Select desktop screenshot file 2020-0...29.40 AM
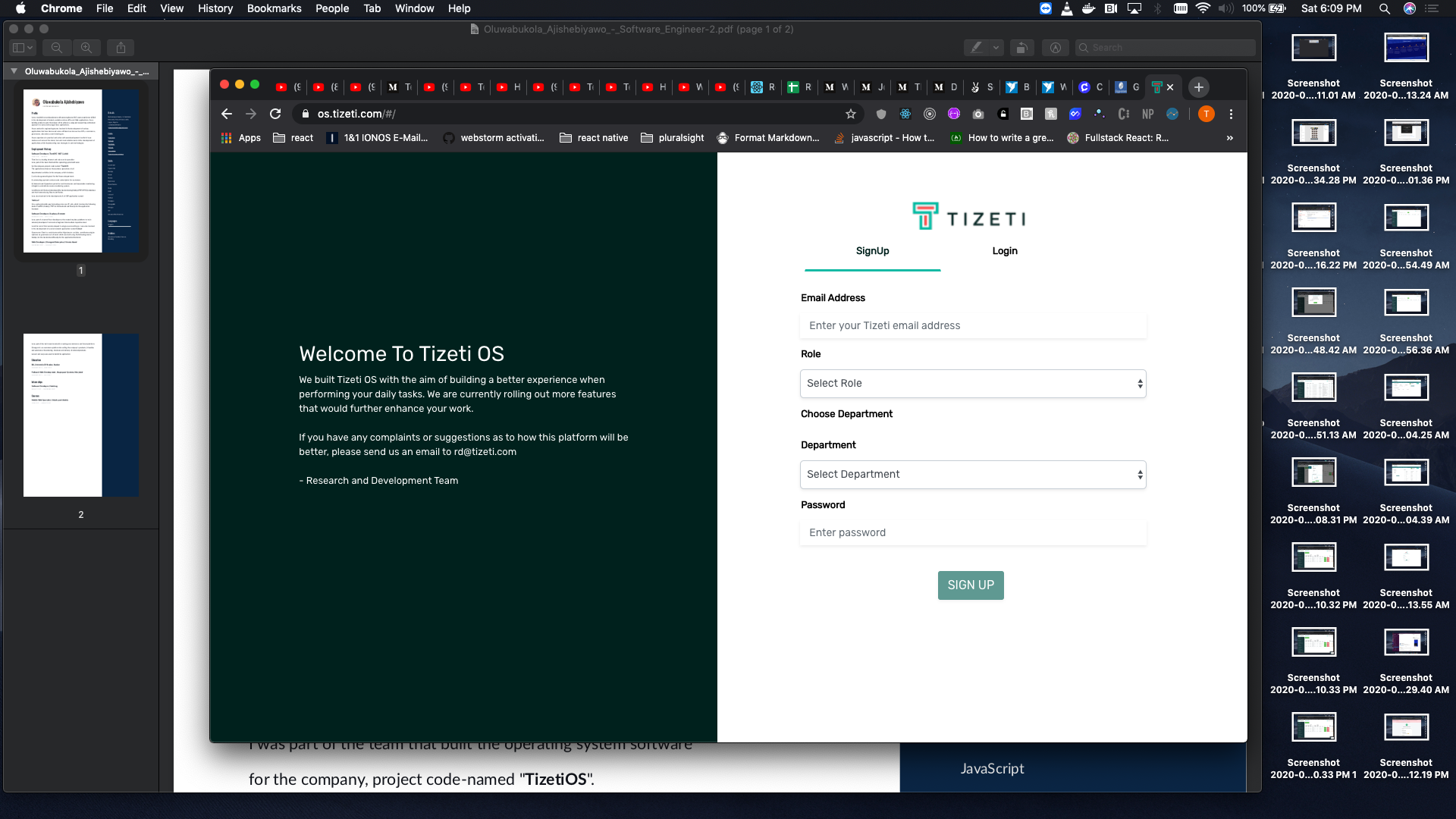1456x819 pixels. [1406, 661]
